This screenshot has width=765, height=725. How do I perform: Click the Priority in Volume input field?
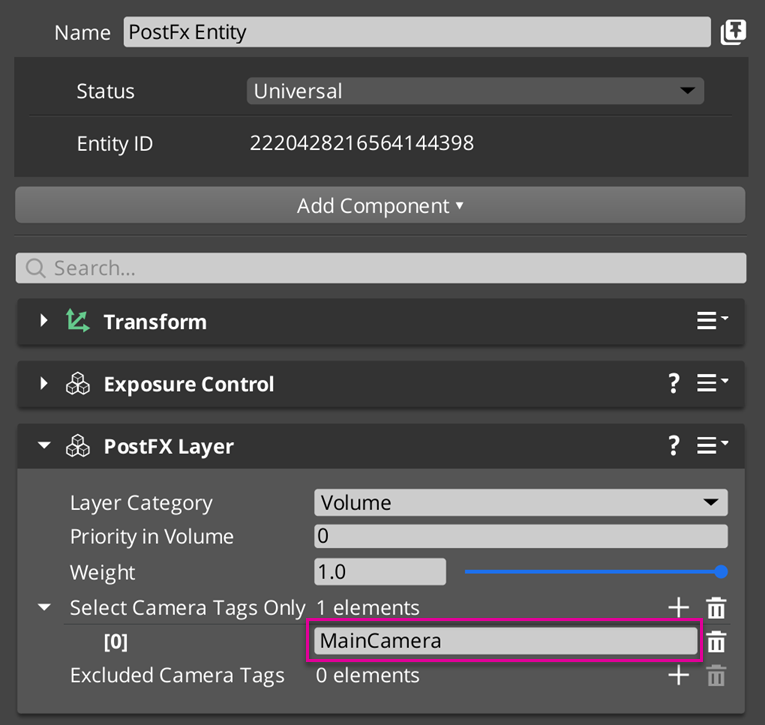(x=520, y=536)
